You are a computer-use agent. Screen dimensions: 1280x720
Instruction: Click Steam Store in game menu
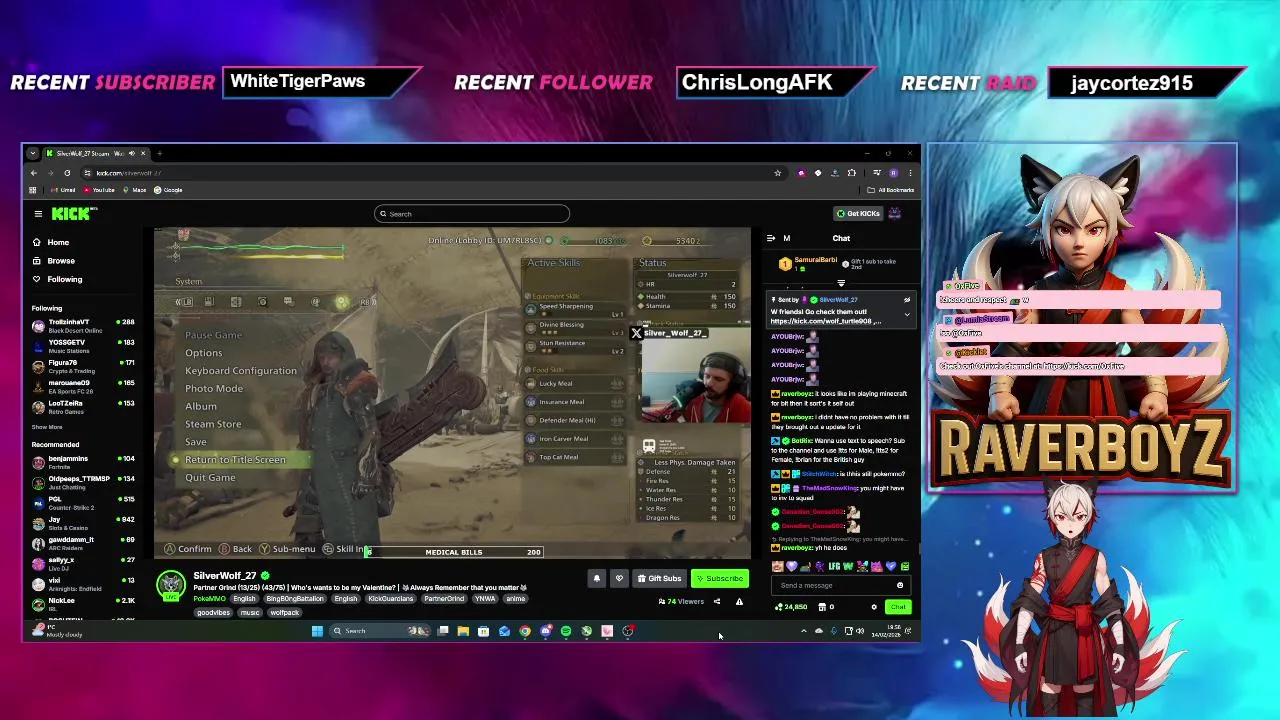[213, 424]
